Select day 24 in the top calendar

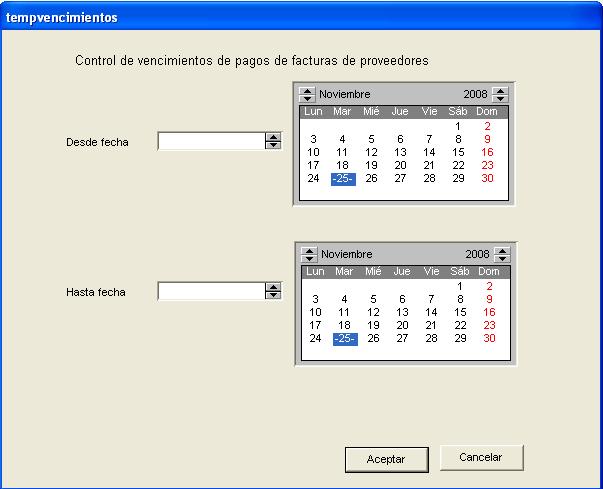coord(313,178)
